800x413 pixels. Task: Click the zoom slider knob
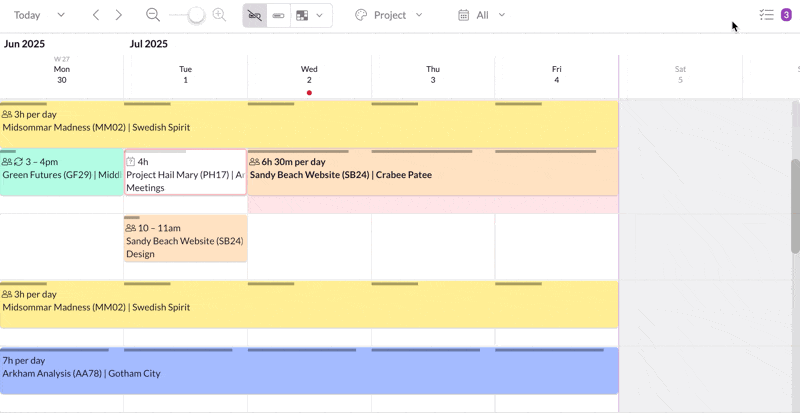pos(196,15)
